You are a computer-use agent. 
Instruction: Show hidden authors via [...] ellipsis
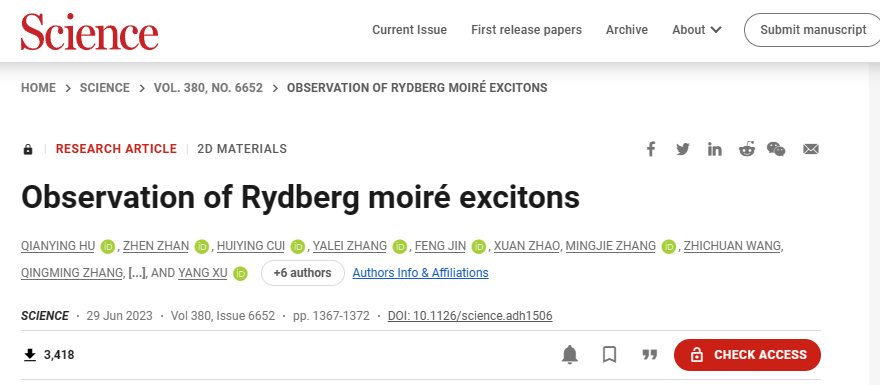[137, 273]
